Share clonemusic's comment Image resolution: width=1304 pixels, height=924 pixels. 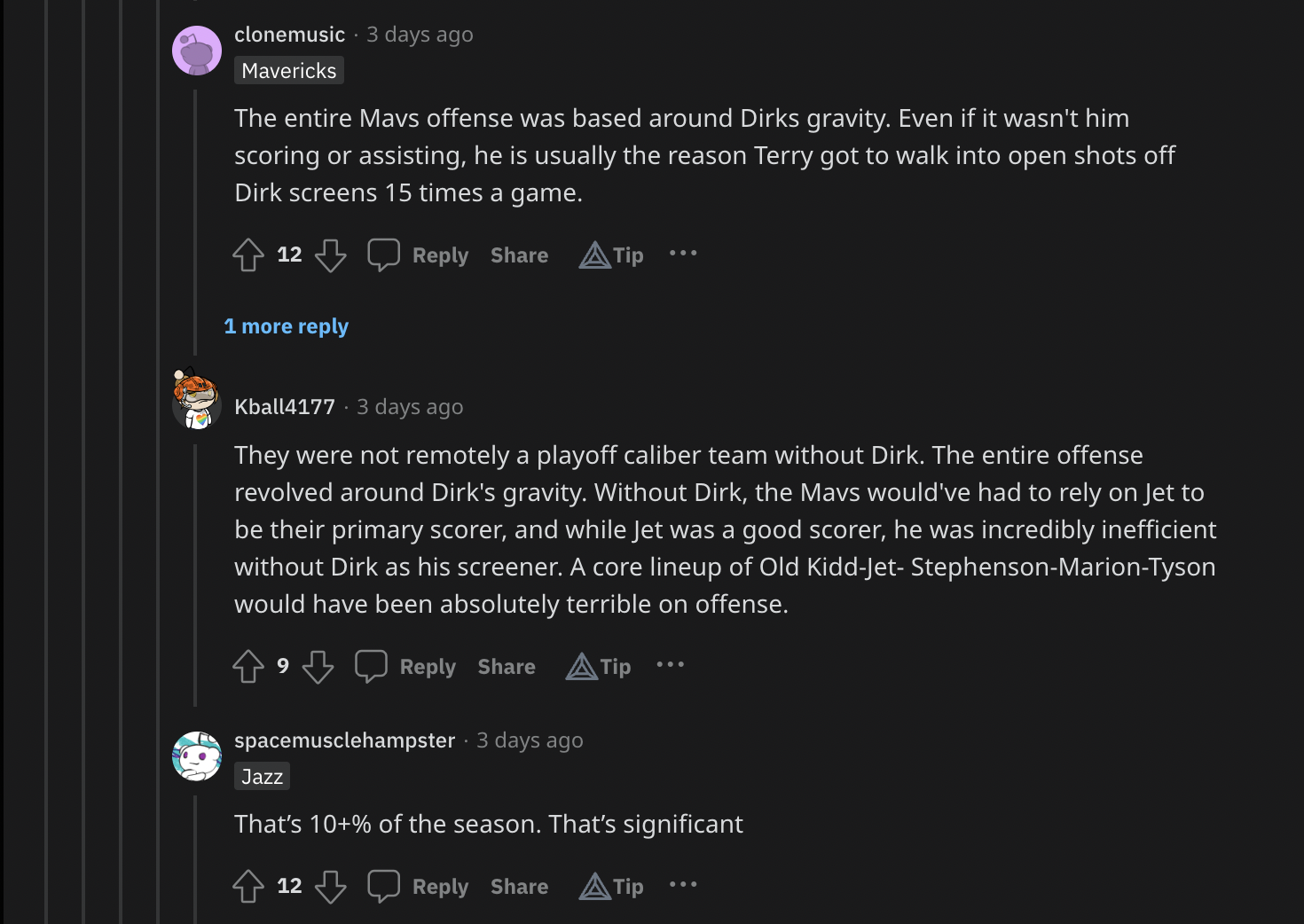point(519,255)
